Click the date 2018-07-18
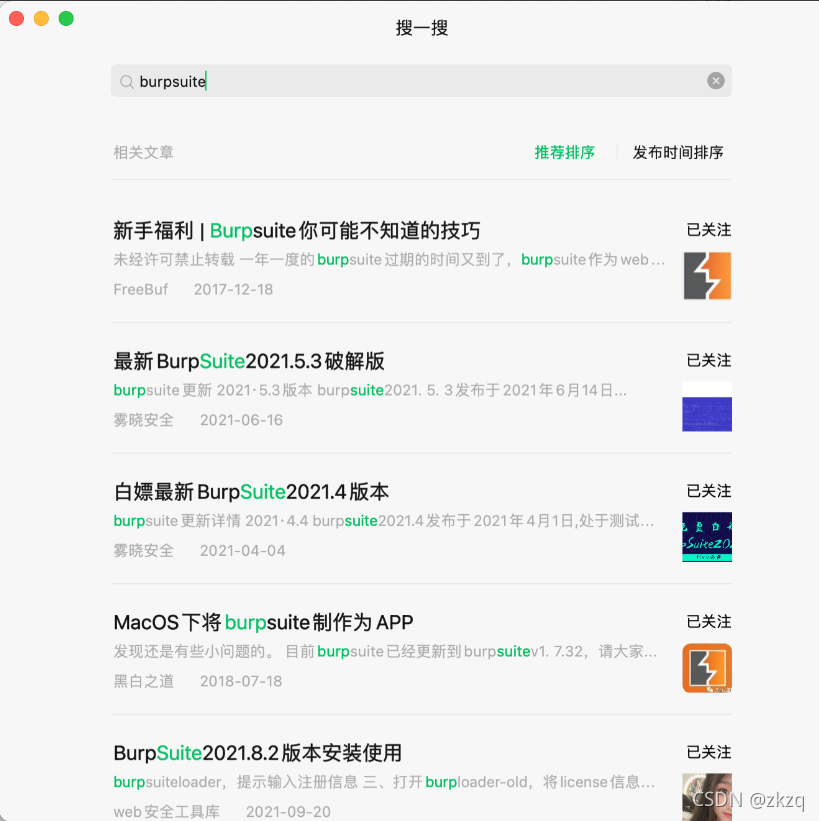 (241, 681)
